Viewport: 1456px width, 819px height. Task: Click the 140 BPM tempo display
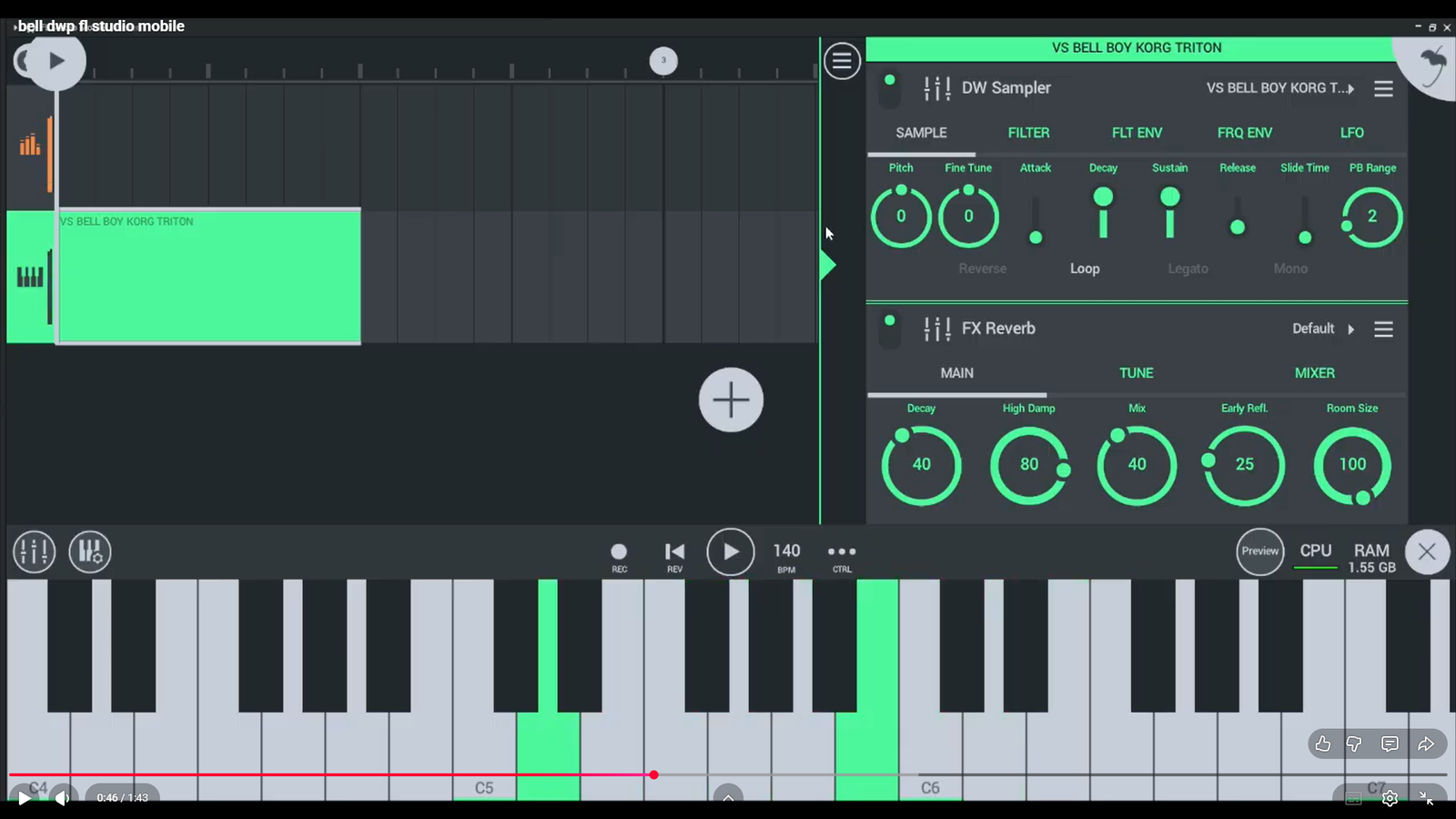click(786, 551)
